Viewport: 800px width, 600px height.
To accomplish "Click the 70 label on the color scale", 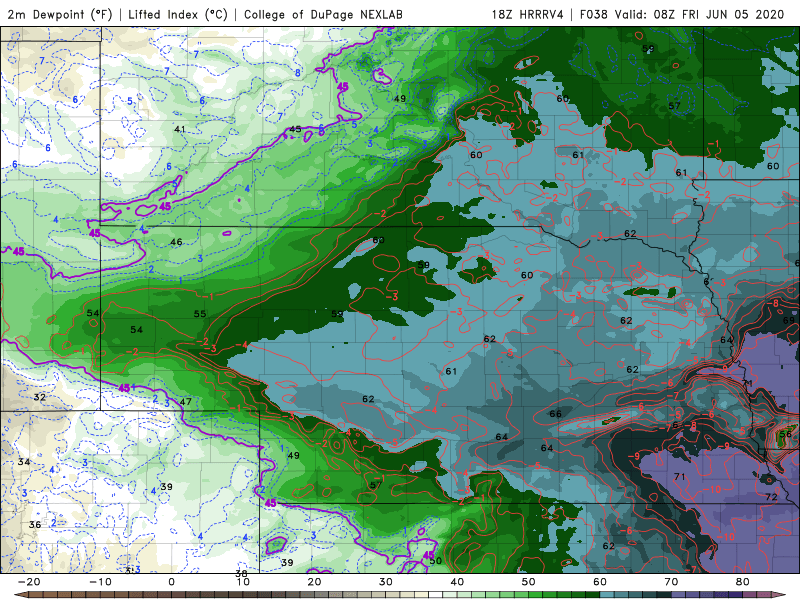I will pos(671,582).
